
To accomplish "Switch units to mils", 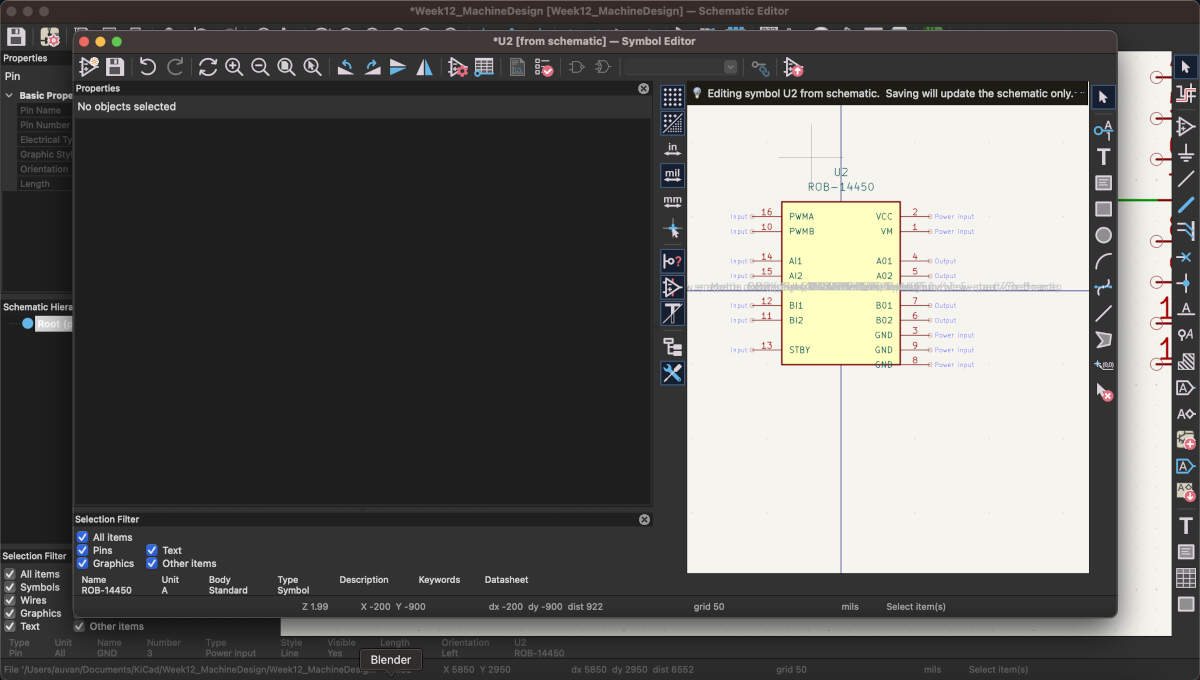I will pyautogui.click(x=672, y=175).
